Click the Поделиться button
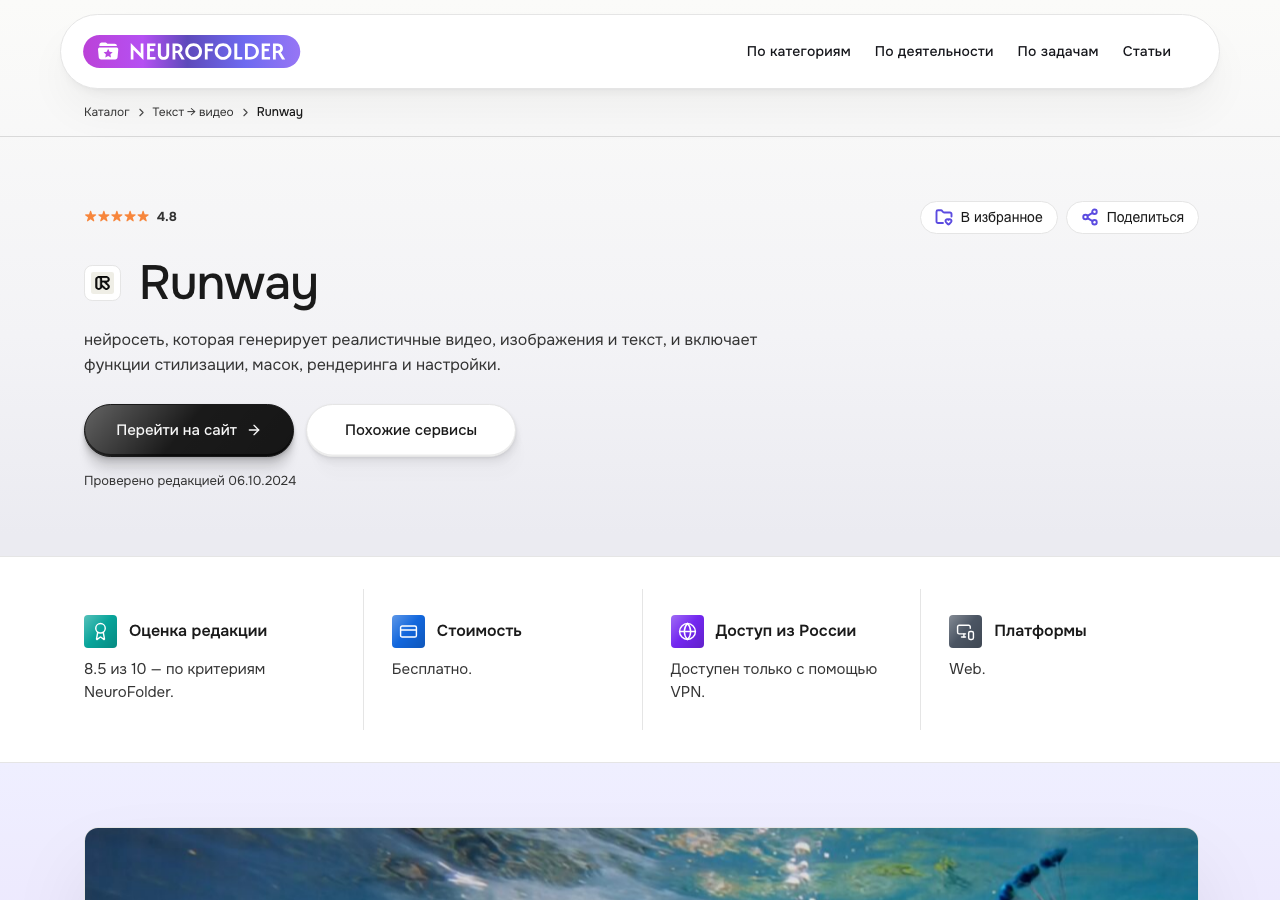 1132,217
